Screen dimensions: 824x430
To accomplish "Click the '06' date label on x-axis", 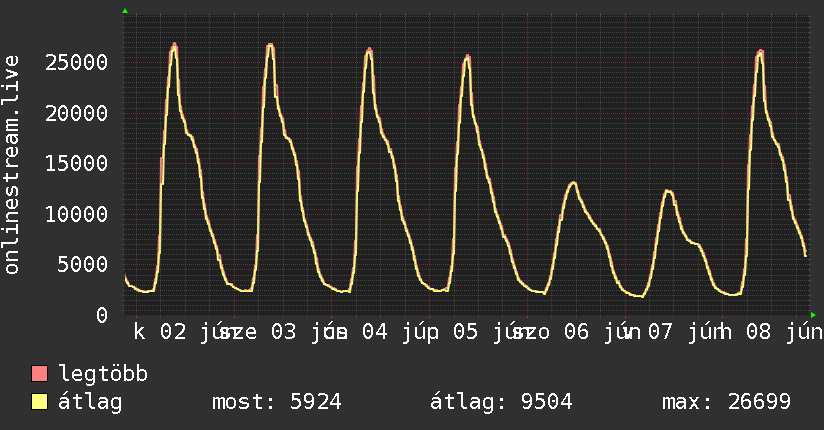I will tap(576, 332).
